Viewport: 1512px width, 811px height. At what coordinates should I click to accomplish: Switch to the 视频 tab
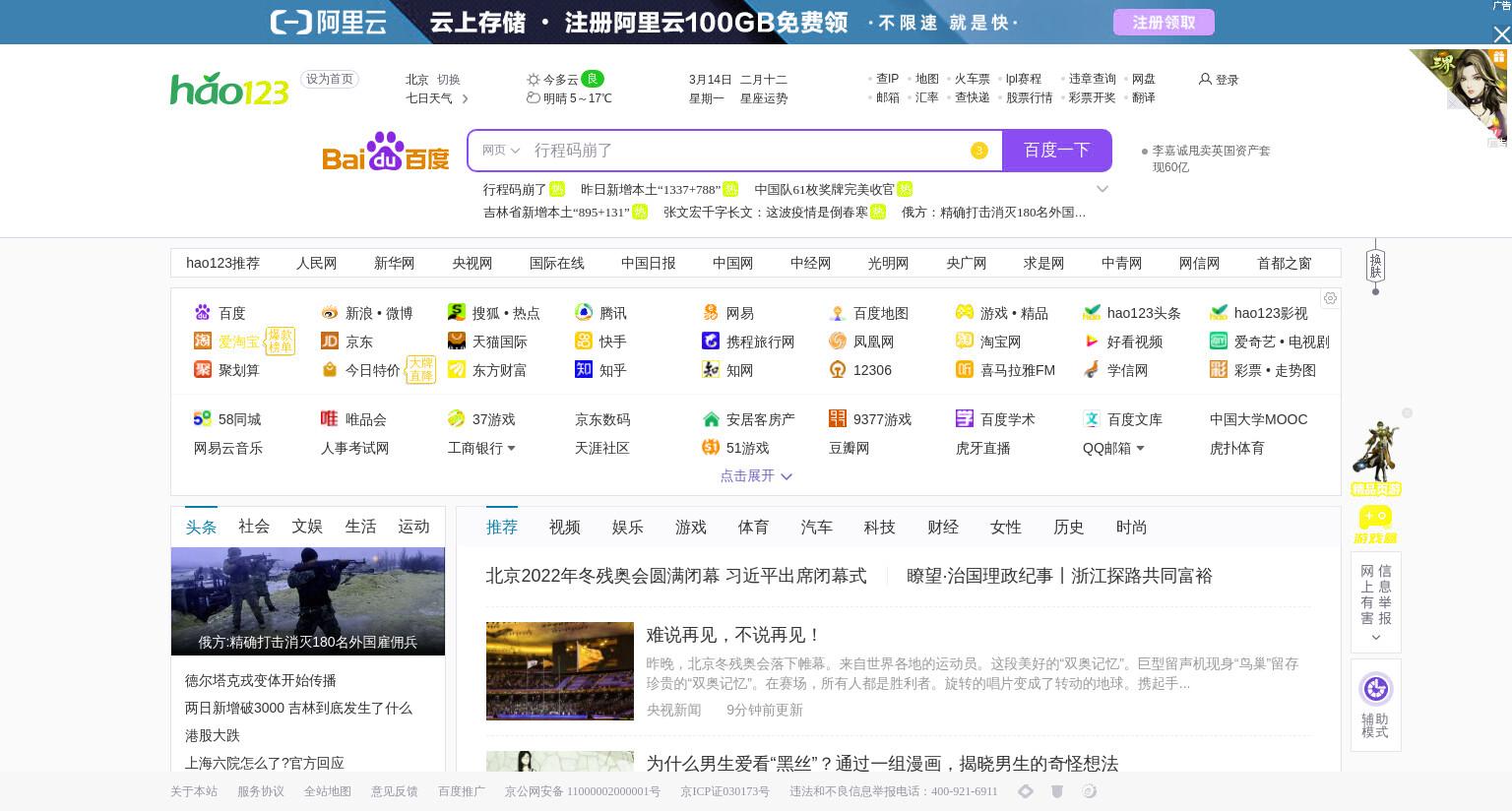(565, 528)
